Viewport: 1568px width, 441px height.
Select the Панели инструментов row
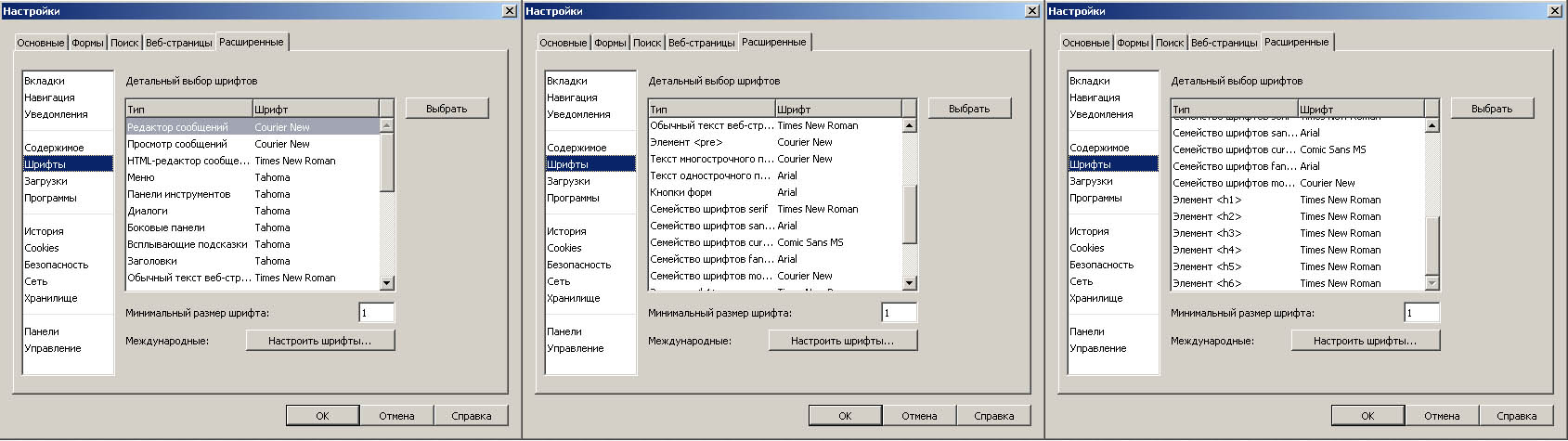tap(253, 194)
